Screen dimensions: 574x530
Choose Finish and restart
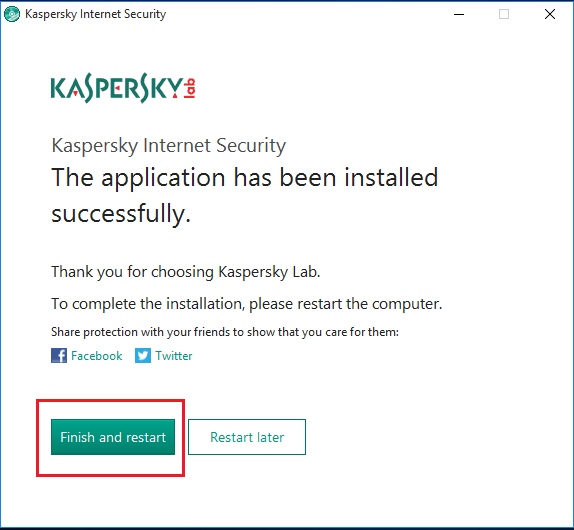click(113, 437)
